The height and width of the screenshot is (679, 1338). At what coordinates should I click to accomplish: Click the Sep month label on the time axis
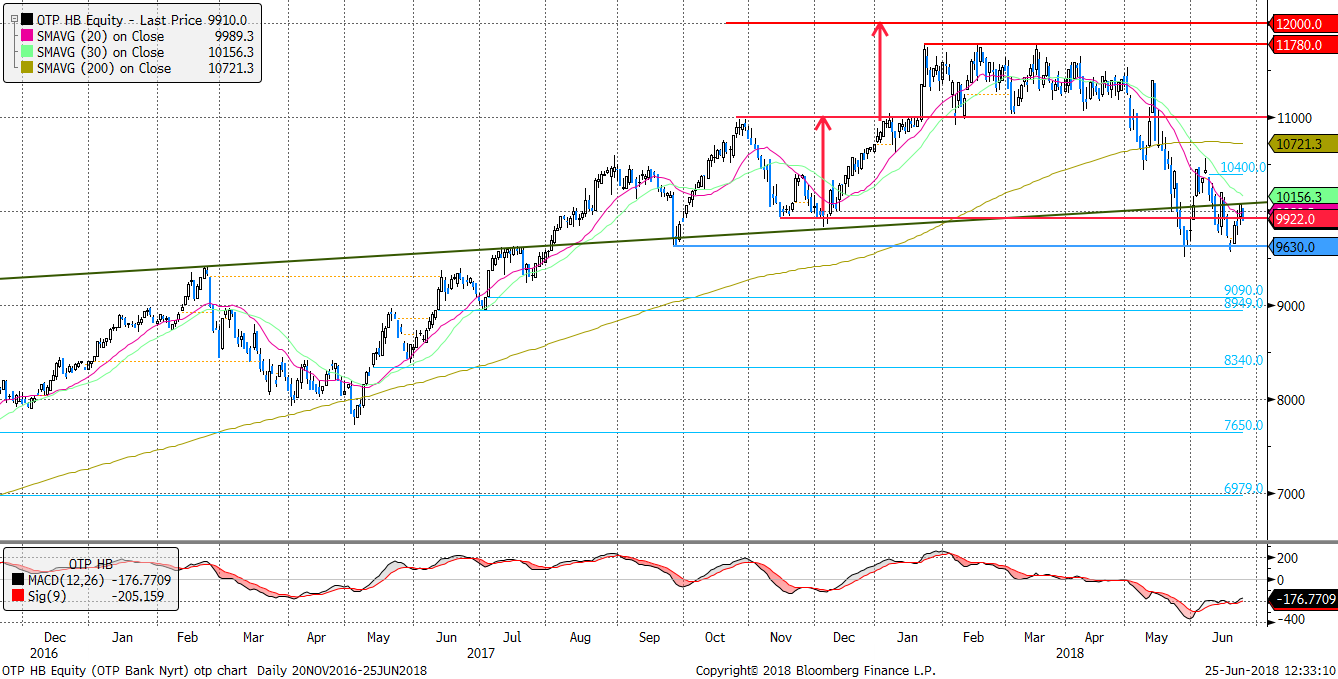coord(648,637)
